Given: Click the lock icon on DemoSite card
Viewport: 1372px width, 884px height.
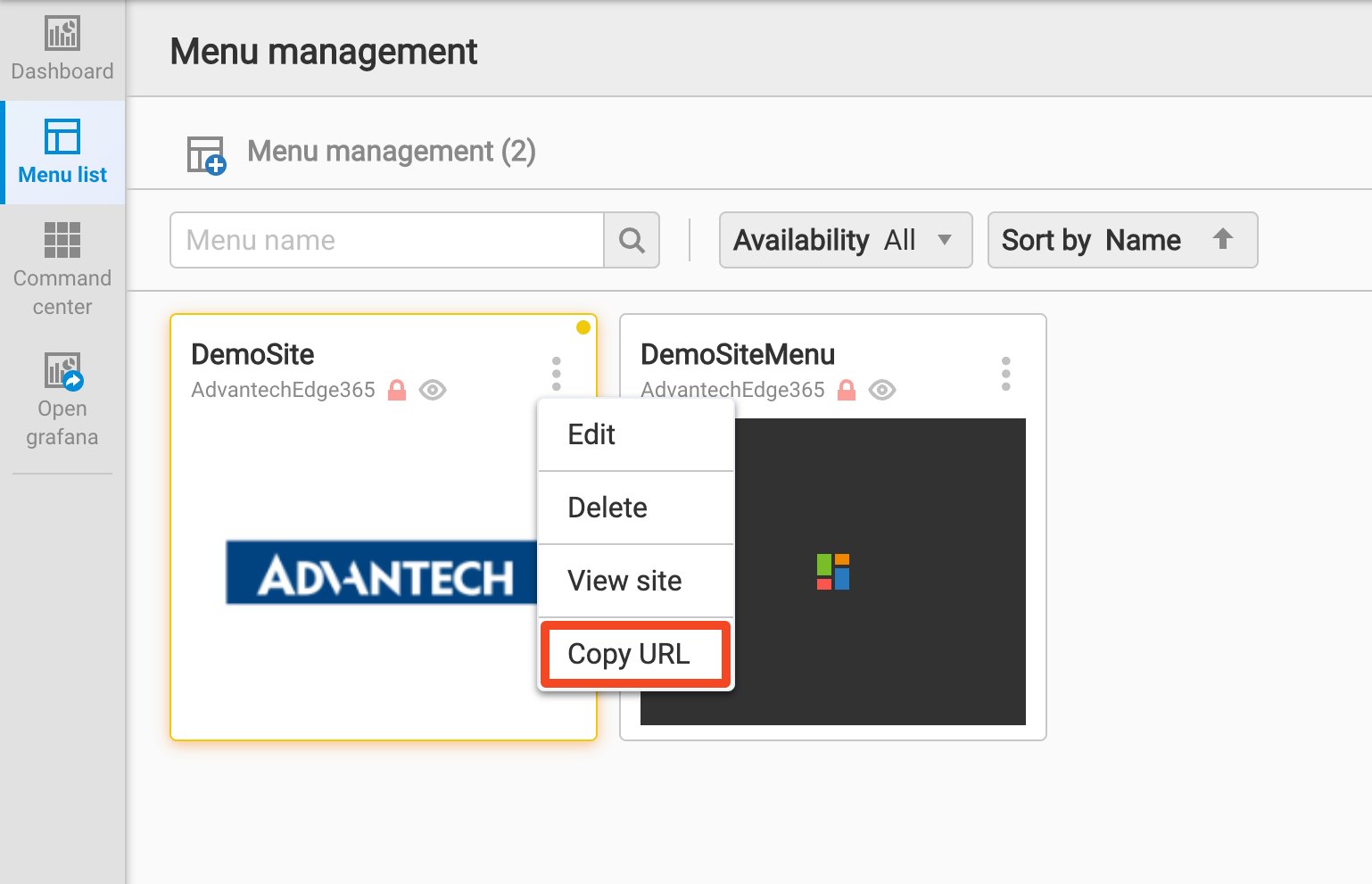Looking at the screenshot, I should click(397, 390).
